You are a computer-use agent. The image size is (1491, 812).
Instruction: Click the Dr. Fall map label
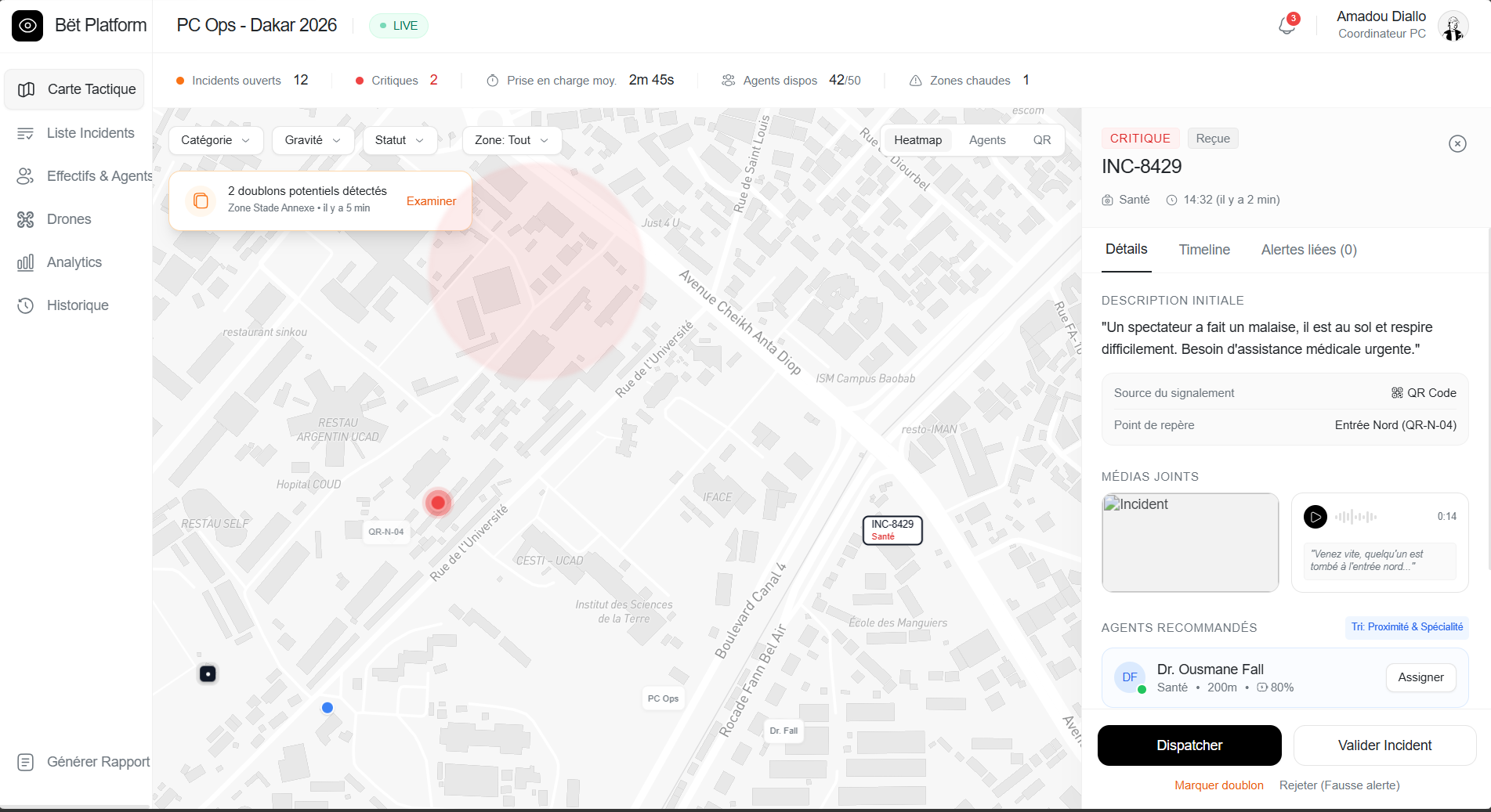(783, 731)
